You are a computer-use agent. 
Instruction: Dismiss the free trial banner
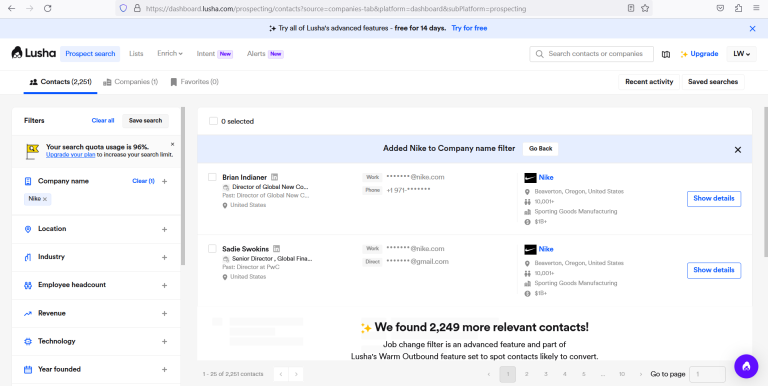click(x=752, y=28)
